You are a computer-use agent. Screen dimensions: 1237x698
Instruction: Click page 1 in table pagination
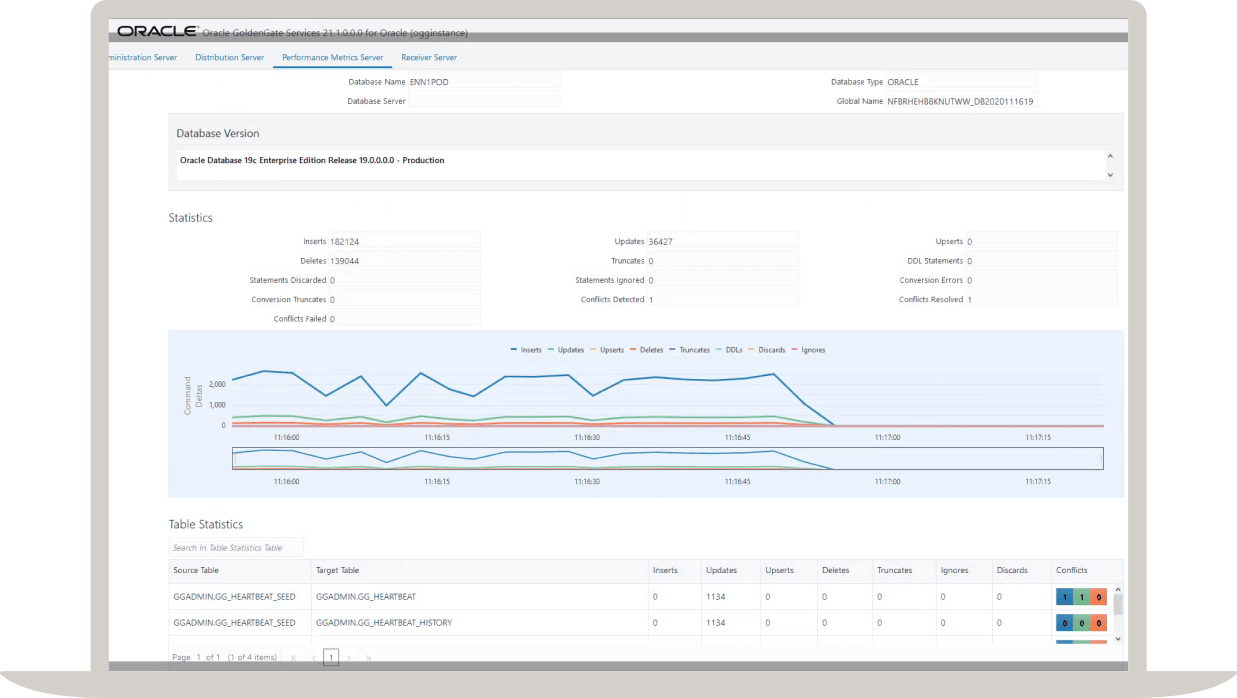331,657
